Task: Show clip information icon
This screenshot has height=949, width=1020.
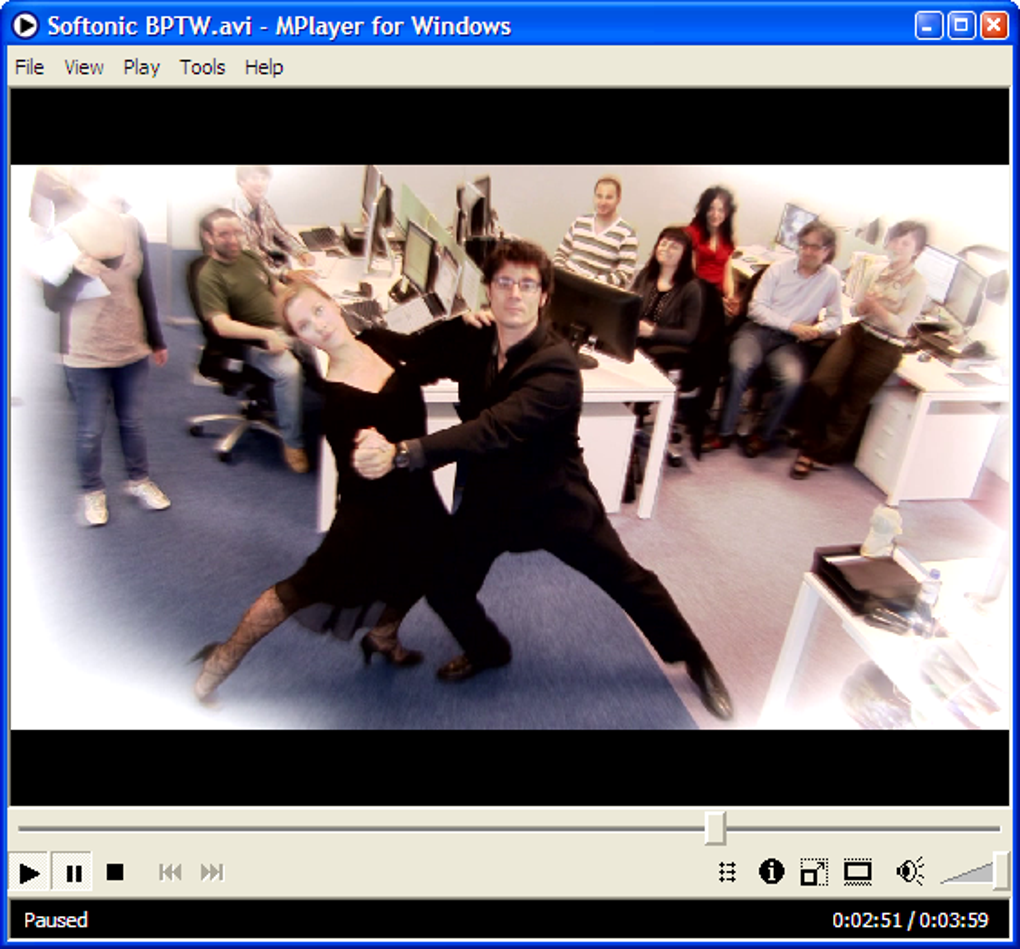Action: coord(772,871)
